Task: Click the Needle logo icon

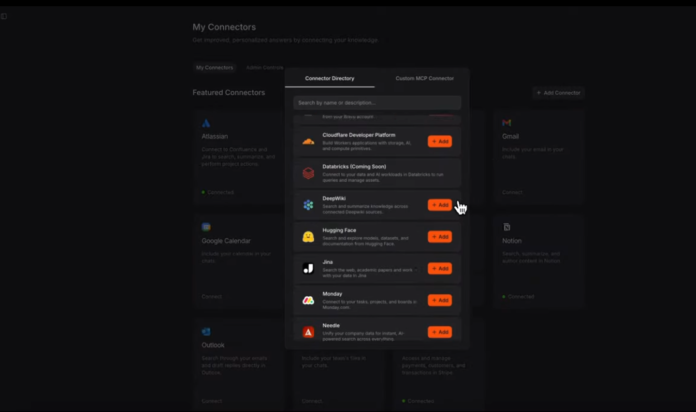Action: pos(308,332)
